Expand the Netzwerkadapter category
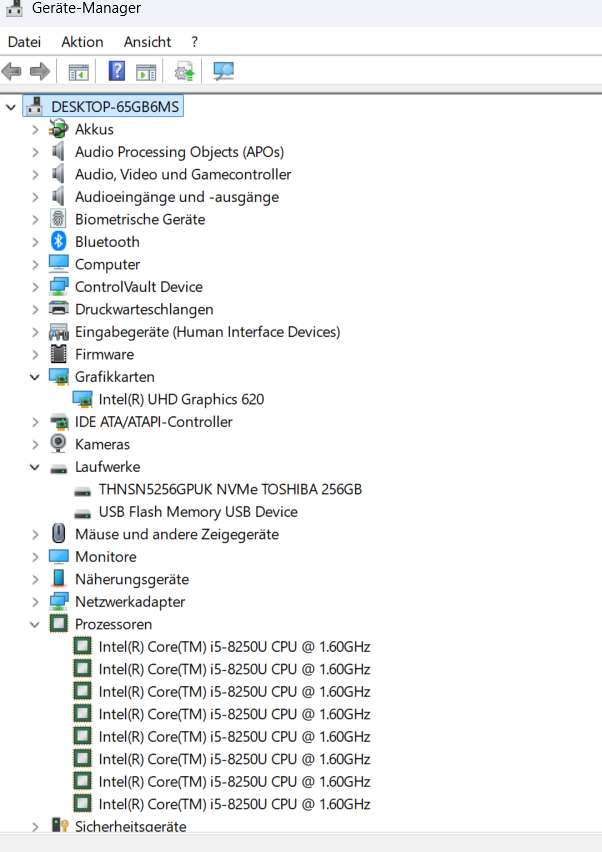The height and width of the screenshot is (852, 602). (35, 602)
